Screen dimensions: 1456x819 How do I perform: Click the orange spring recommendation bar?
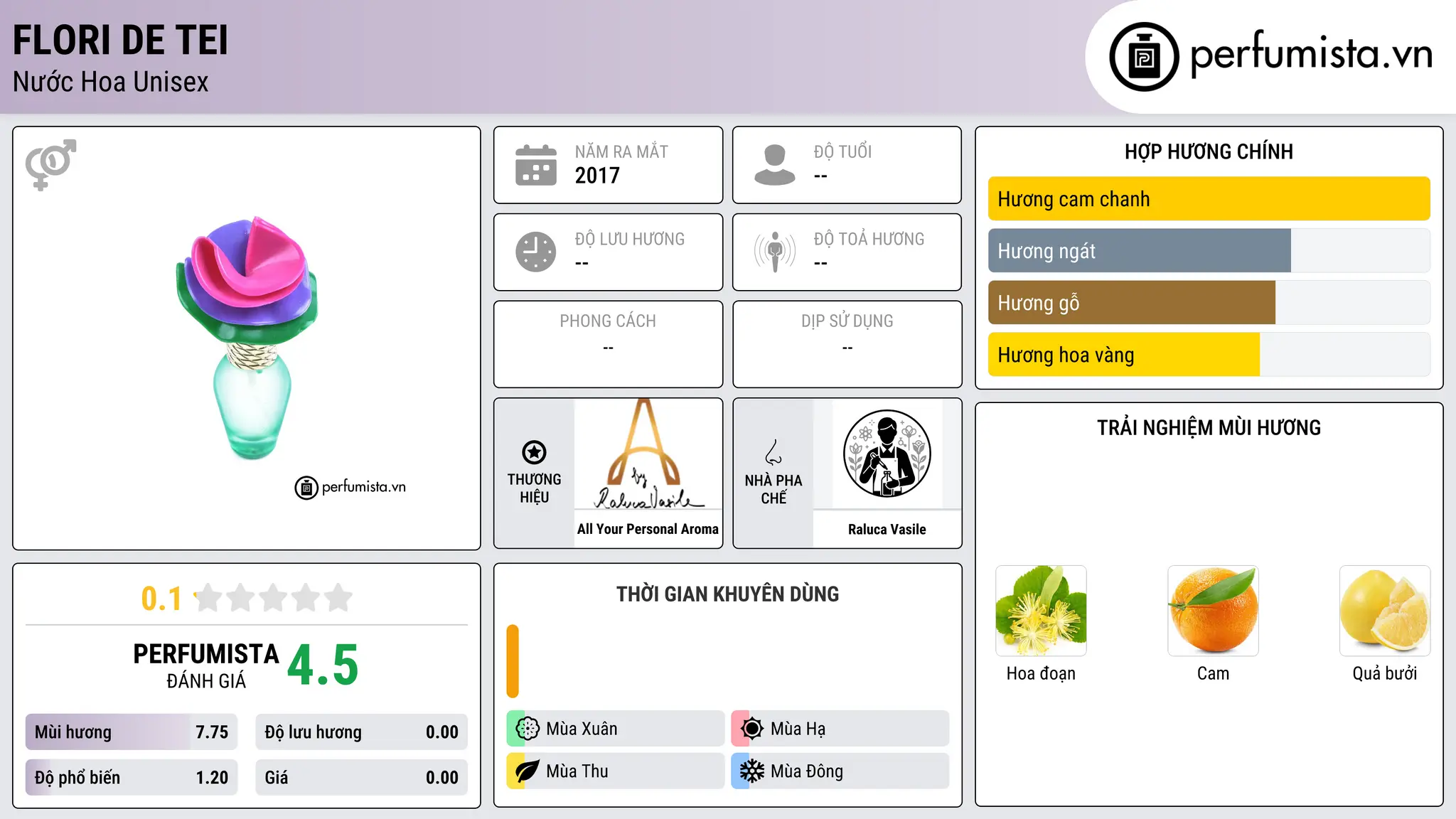click(513, 661)
